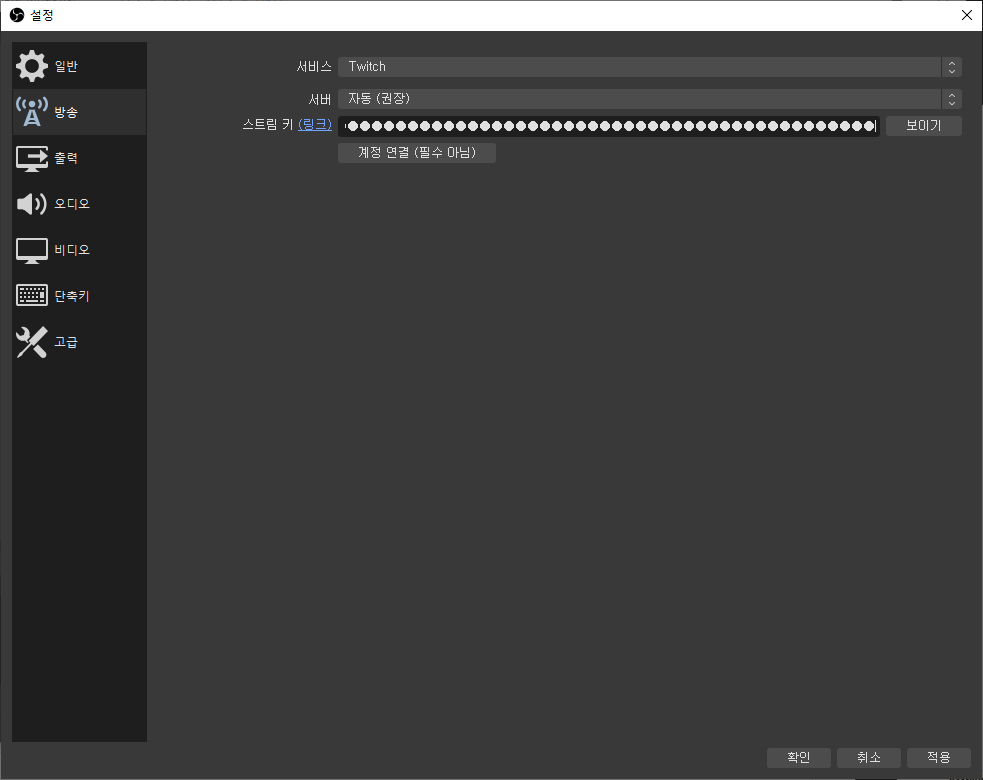Click 계정 연결 (필수 아님) button

point(417,153)
